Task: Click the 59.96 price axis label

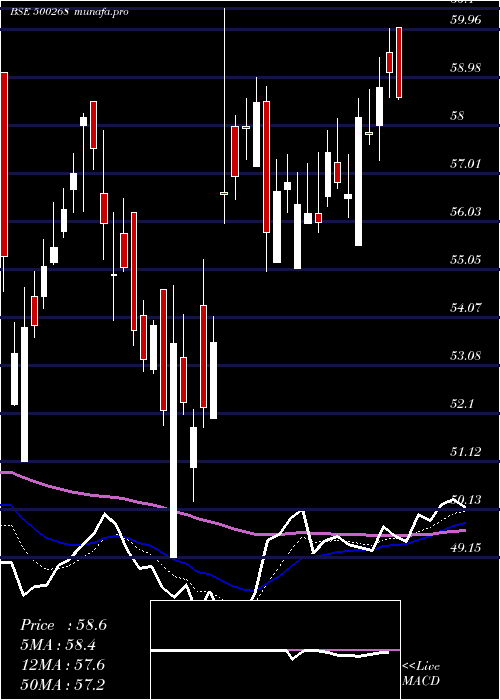Action: [x=466, y=20]
